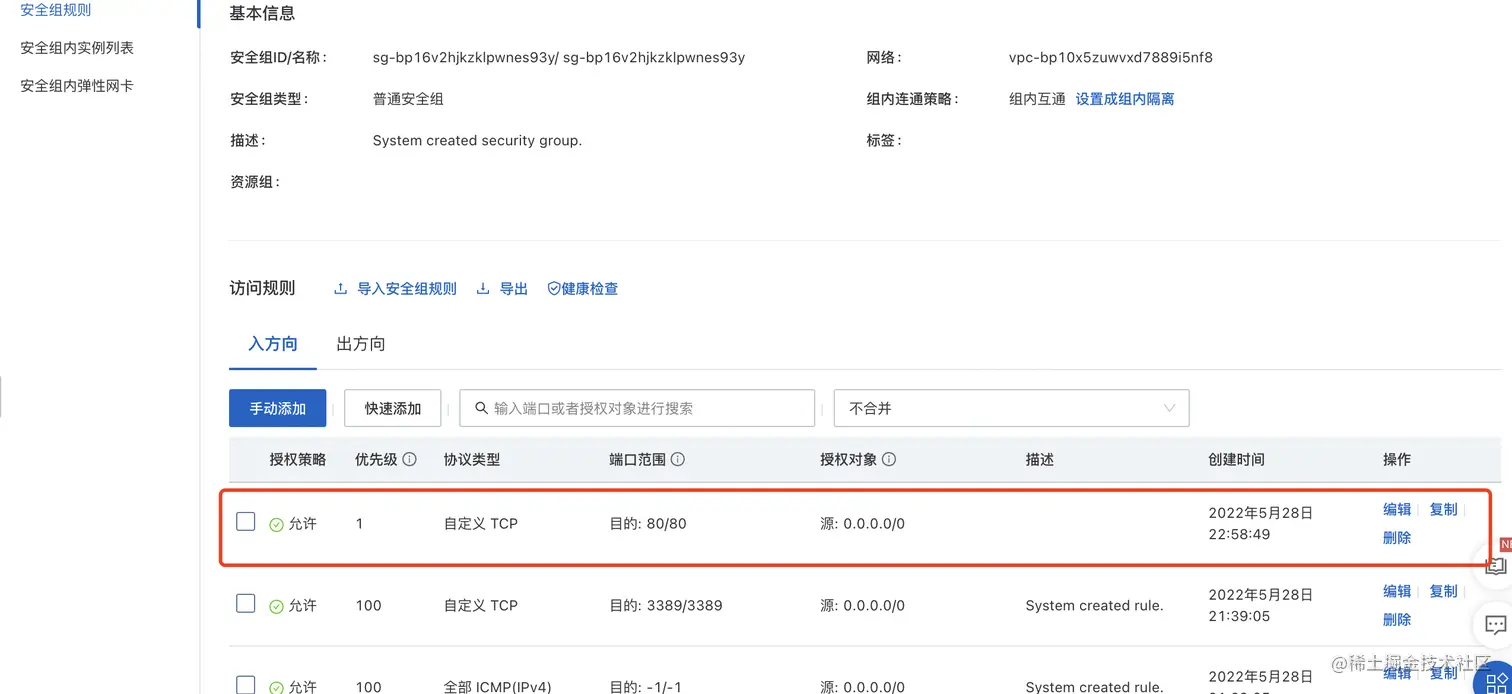Click creation time 2022年5月28日 22:58:49
Image resolution: width=1512 pixels, height=694 pixels.
coord(1260,523)
